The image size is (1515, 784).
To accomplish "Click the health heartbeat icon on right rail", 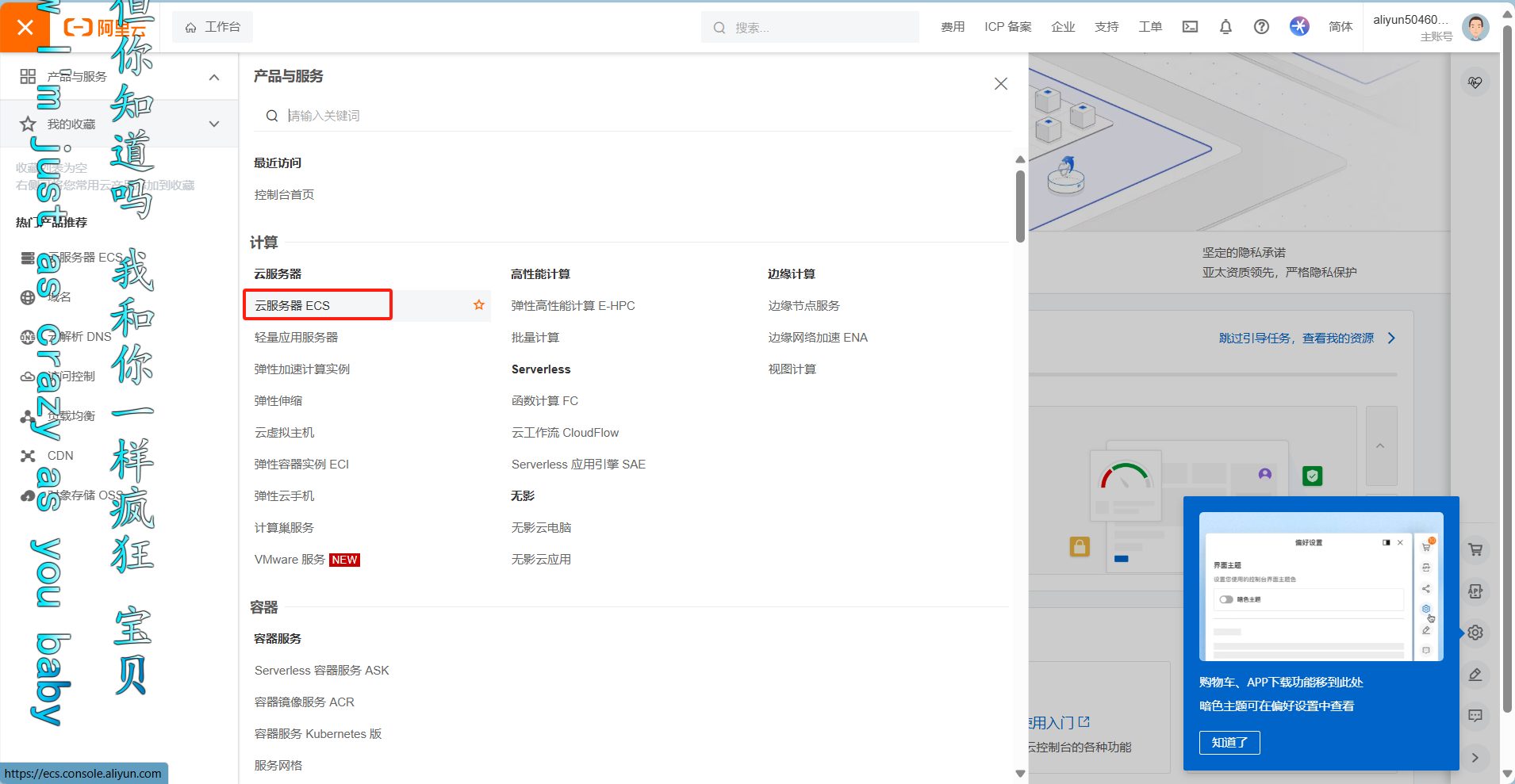I will [x=1475, y=82].
